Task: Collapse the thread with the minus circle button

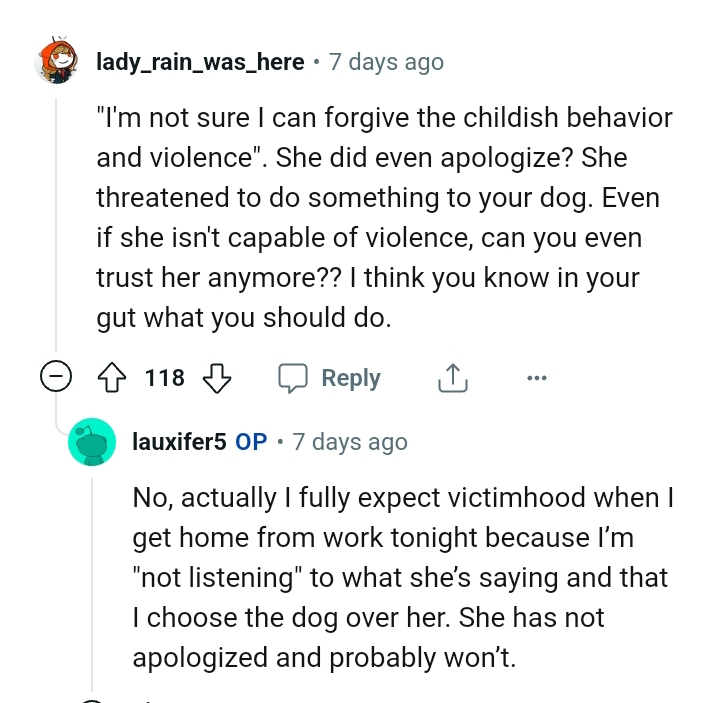Action: tap(55, 378)
